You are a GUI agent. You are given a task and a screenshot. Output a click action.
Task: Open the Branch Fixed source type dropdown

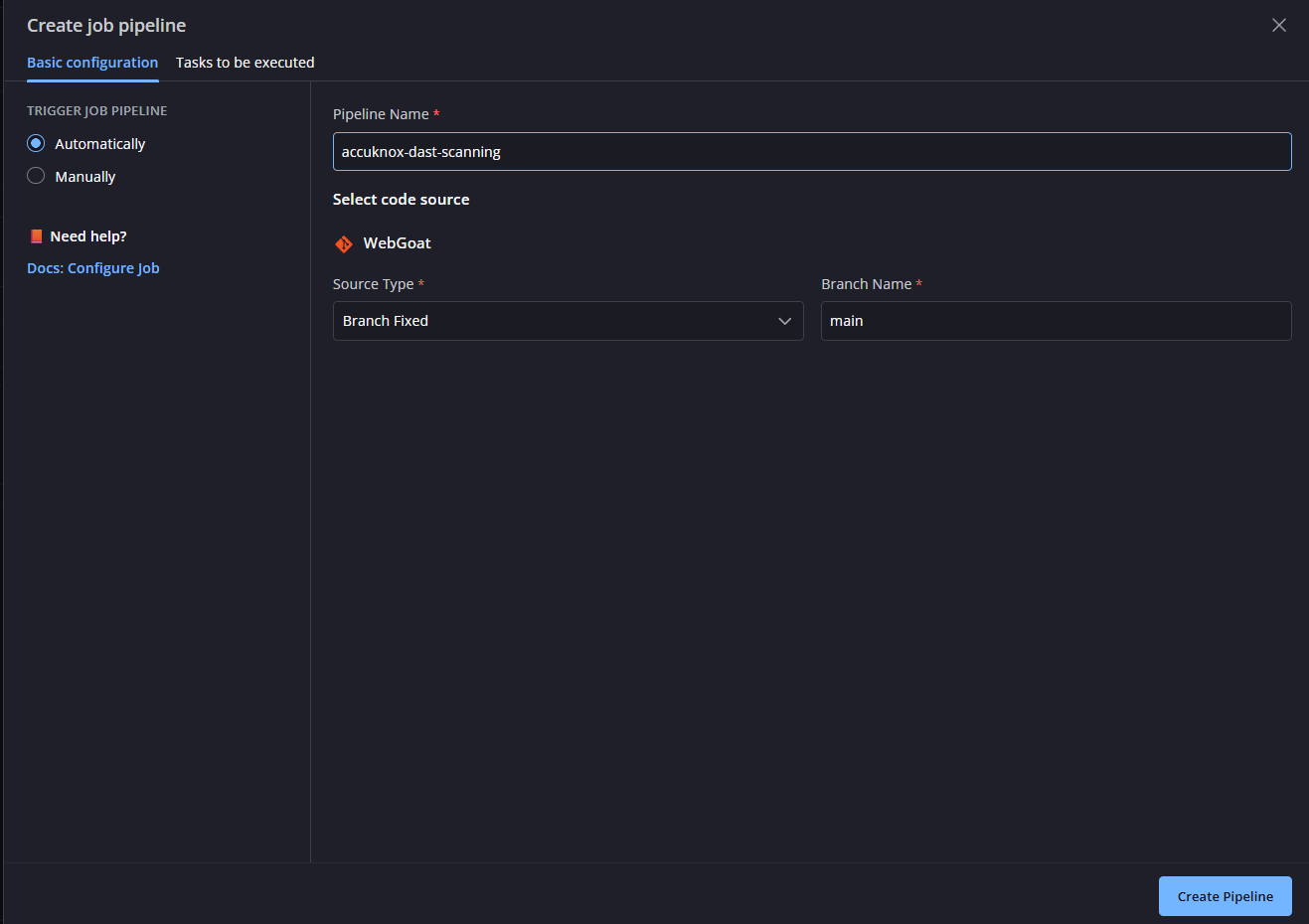[x=557, y=321]
